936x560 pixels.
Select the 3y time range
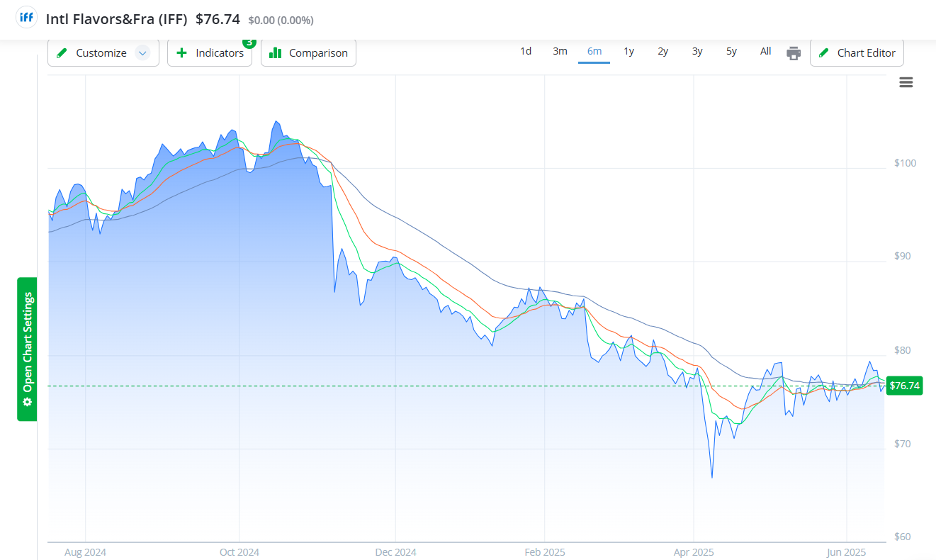coord(697,51)
